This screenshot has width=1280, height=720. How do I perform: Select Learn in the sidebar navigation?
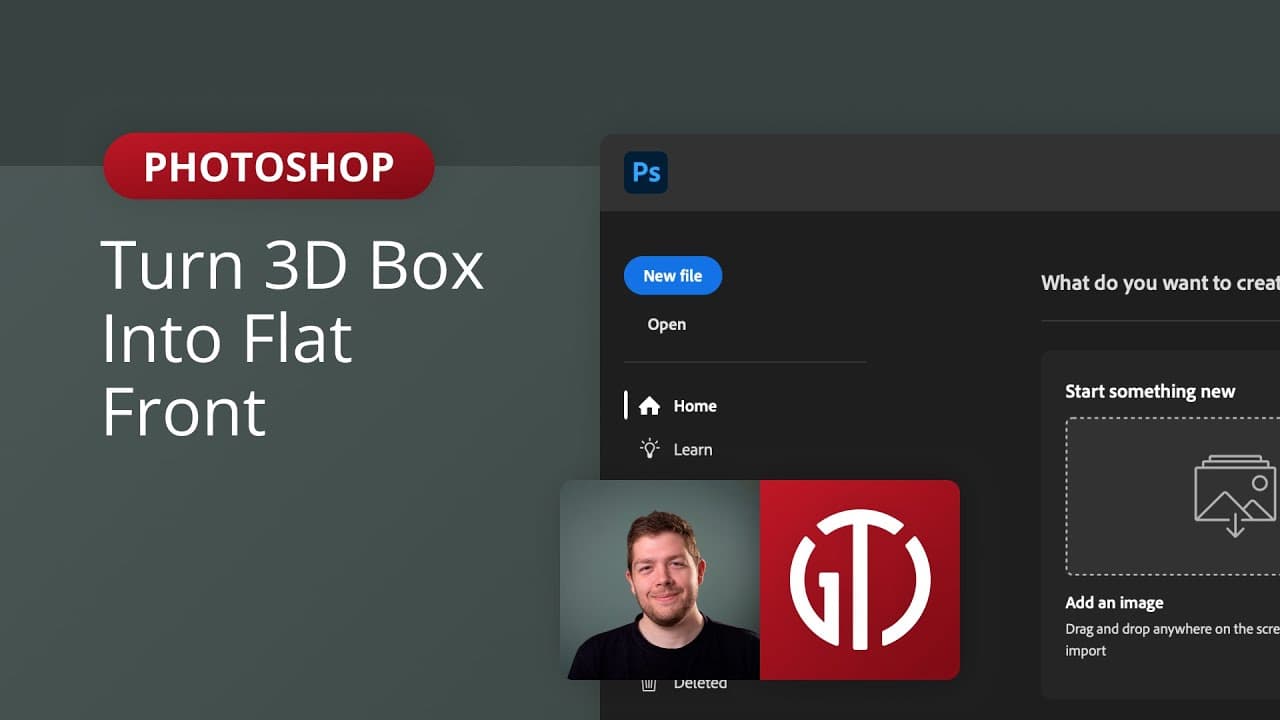pos(692,449)
